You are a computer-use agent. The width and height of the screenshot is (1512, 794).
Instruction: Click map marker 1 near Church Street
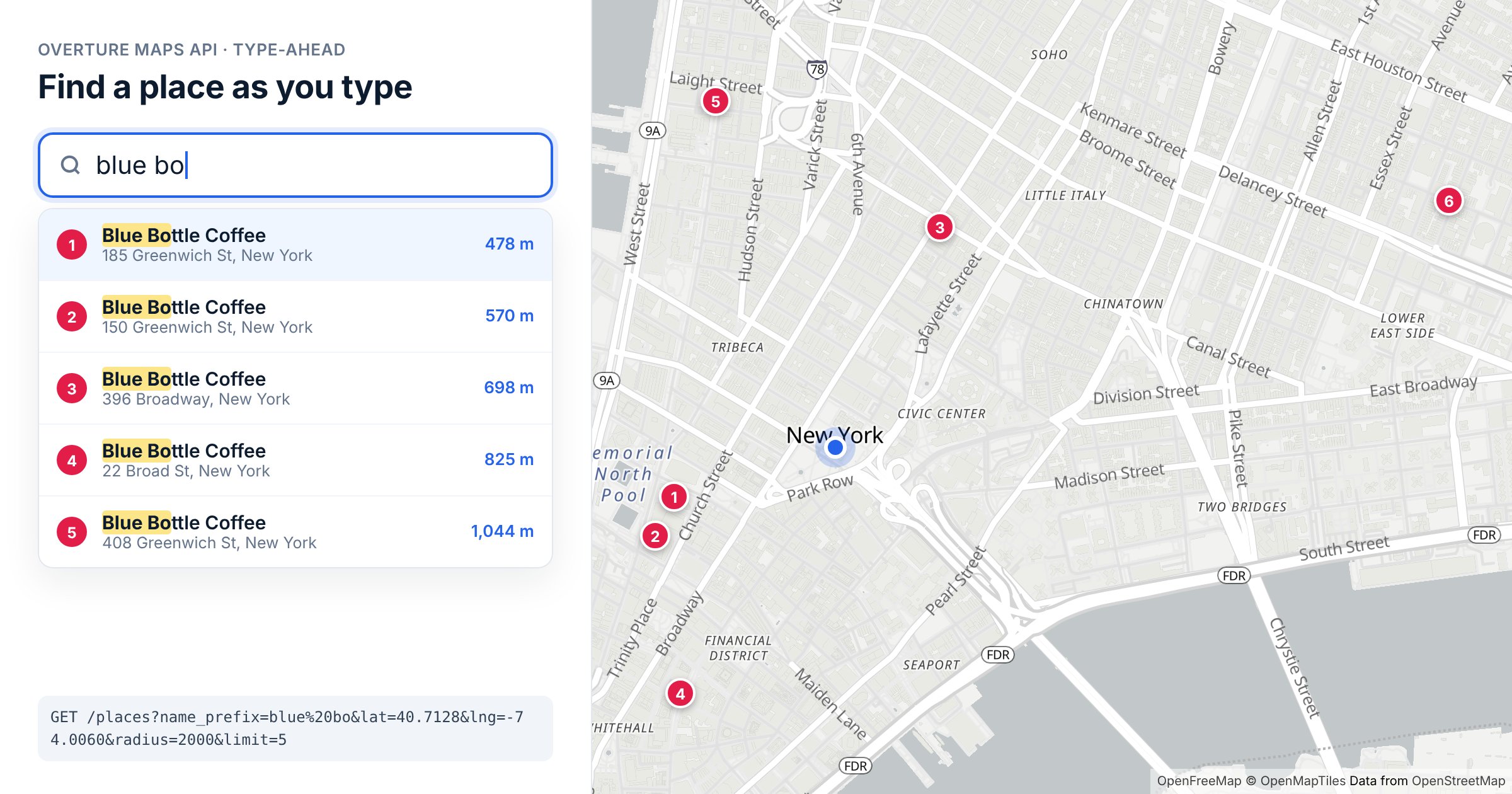pos(674,497)
